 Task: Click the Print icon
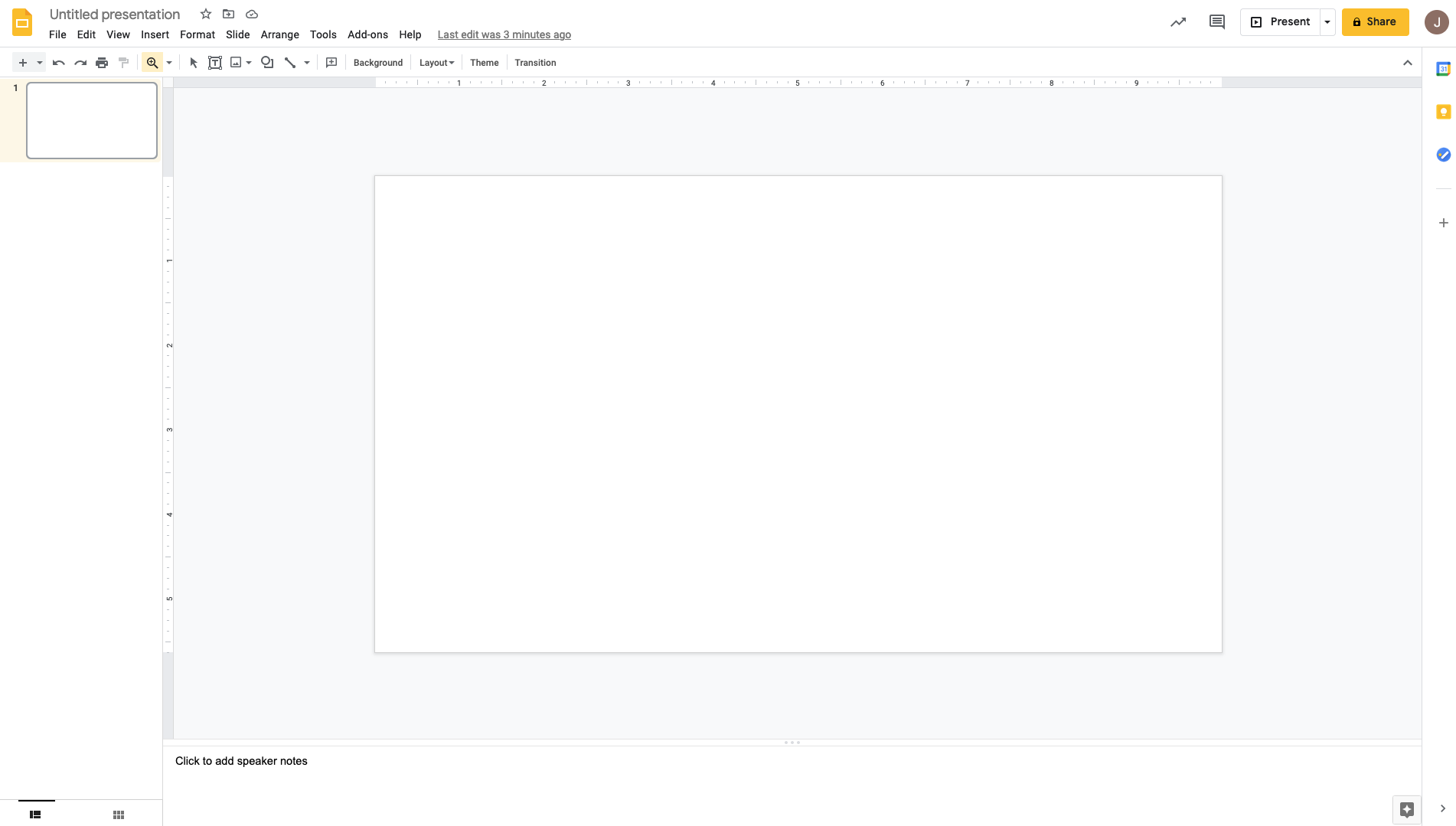[x=102, y=62]
